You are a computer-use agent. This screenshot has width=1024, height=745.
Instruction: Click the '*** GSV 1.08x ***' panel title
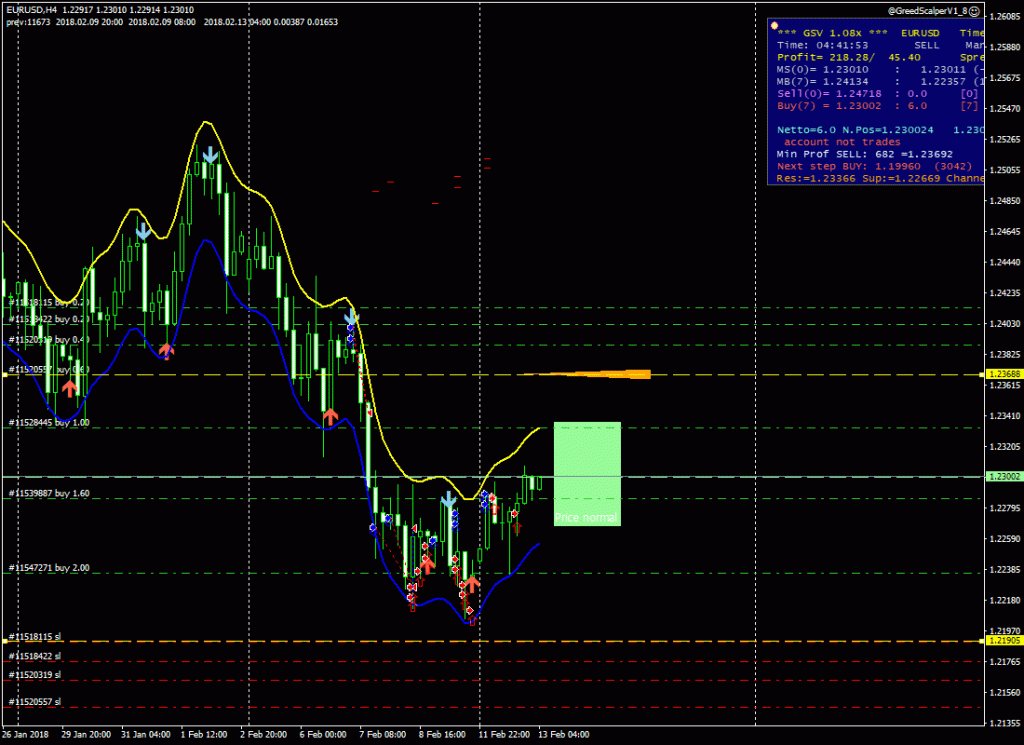[x=832, y=33]
